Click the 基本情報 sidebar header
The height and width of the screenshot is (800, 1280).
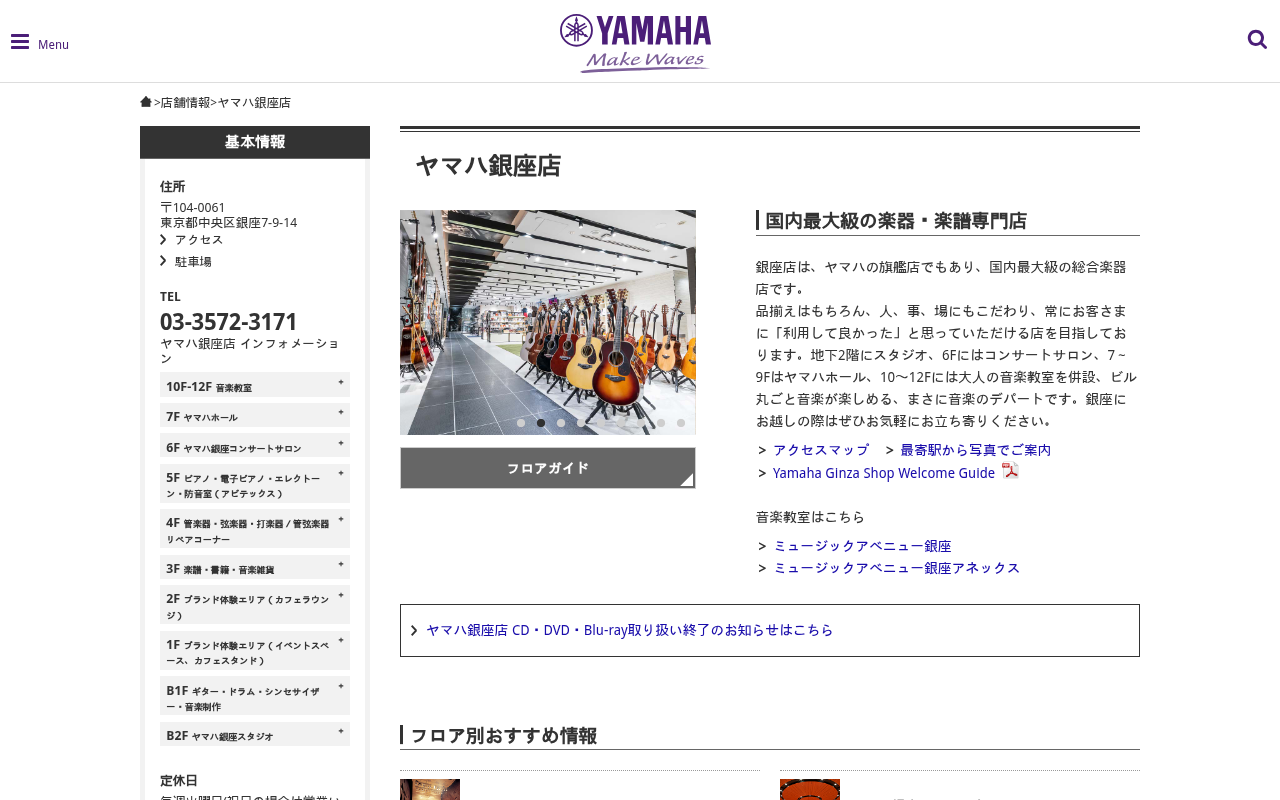click(x=255, y=142)
